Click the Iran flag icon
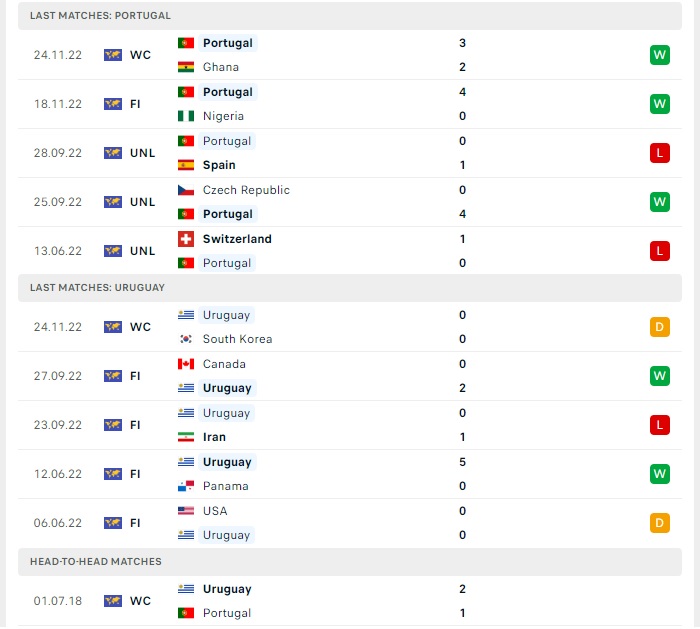 pos(185,437)
